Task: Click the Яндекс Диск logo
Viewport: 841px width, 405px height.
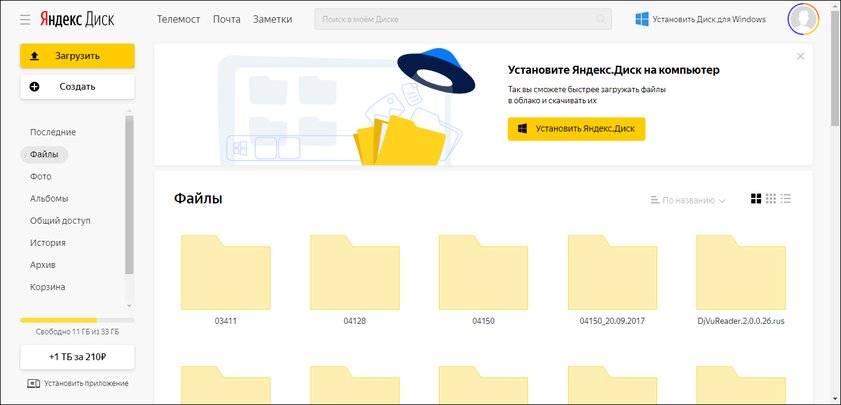Action: coord(77,20)
